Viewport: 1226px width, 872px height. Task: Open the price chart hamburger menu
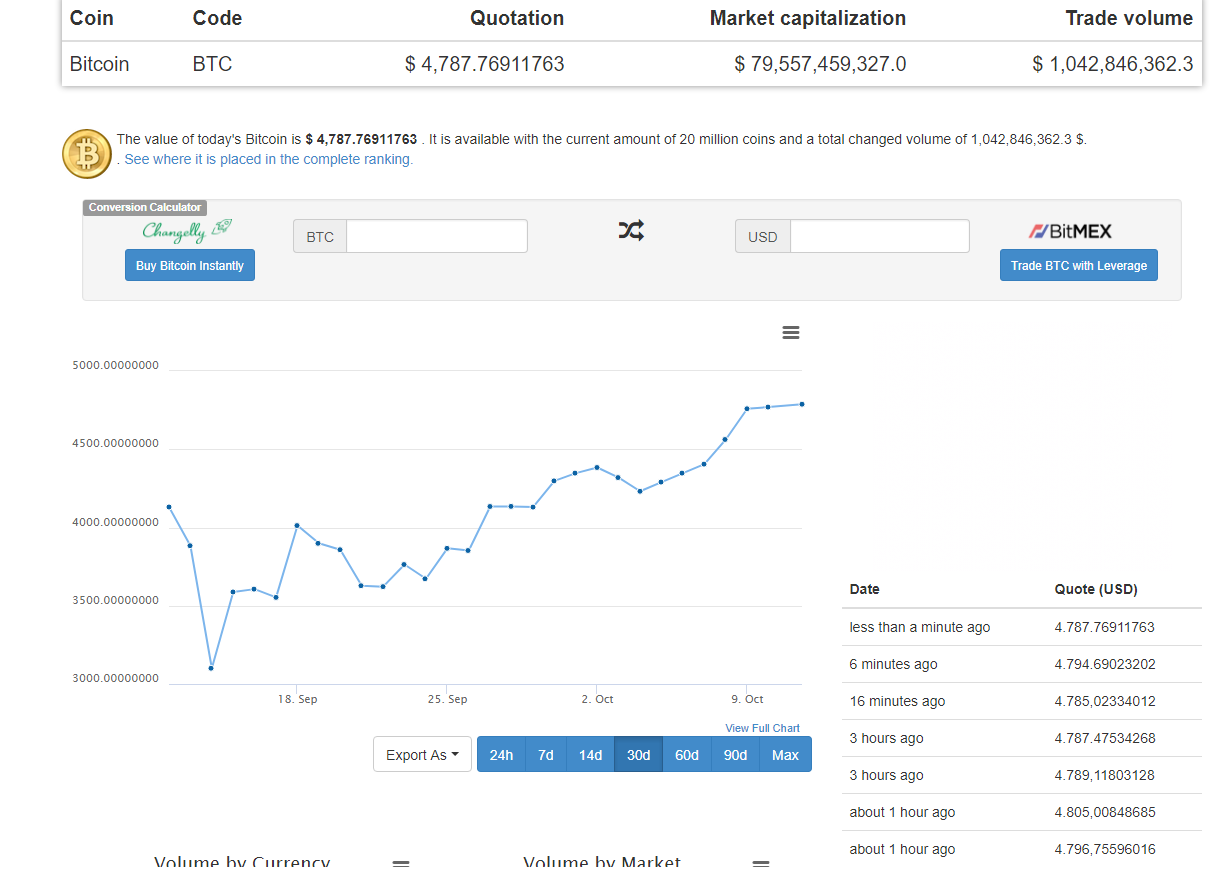(x=790, y=333)
